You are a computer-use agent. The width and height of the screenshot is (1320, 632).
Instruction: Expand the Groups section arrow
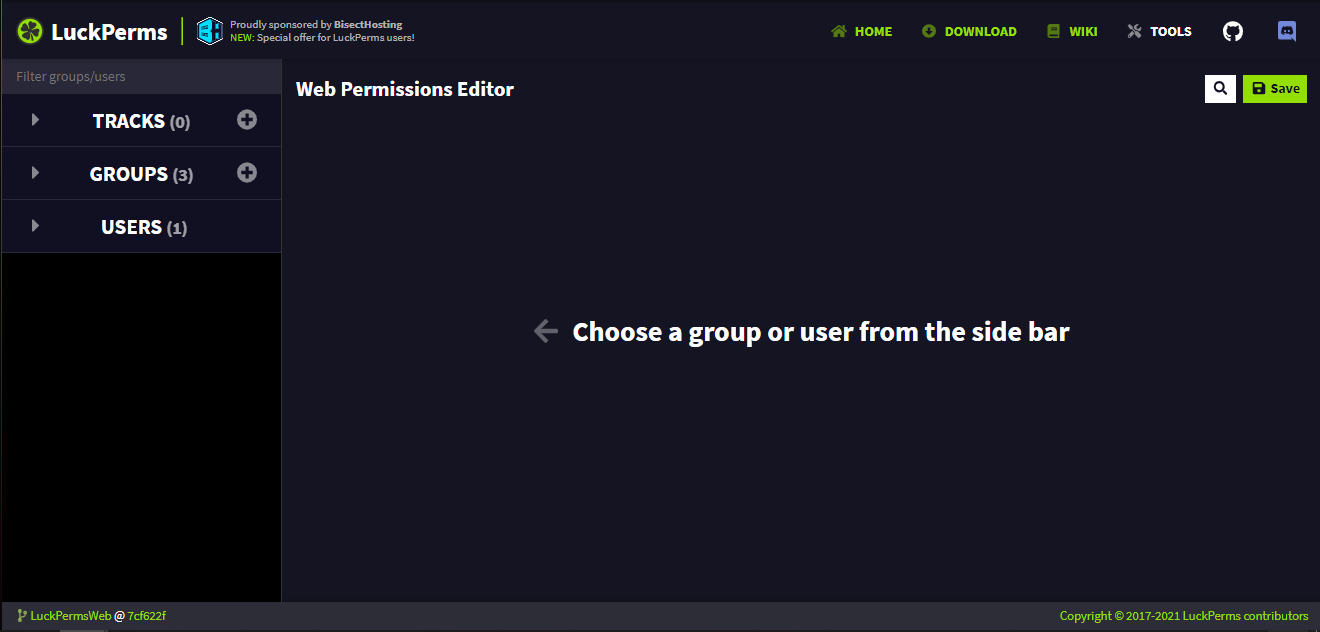tap(36, 173)
